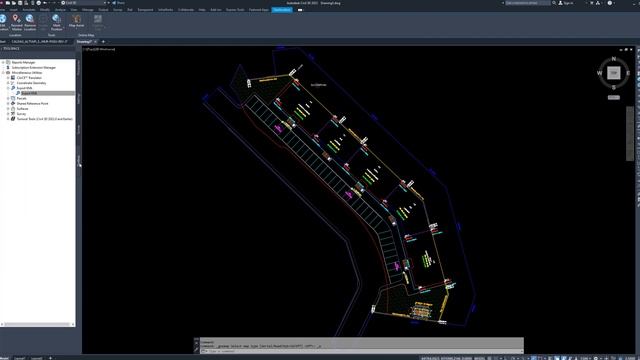Click the TOP face of the ViewCube

click(x=613, y=73)
